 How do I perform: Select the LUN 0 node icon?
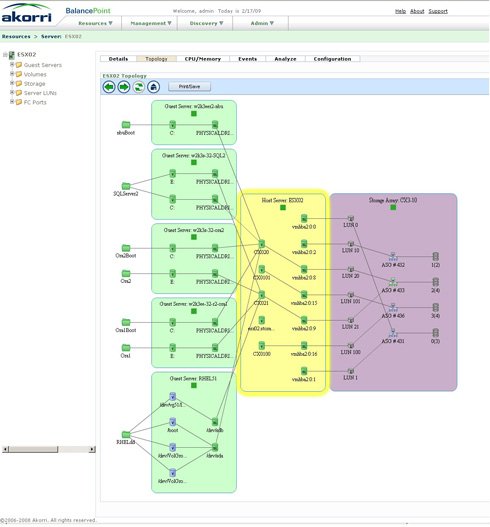point(351,218)
